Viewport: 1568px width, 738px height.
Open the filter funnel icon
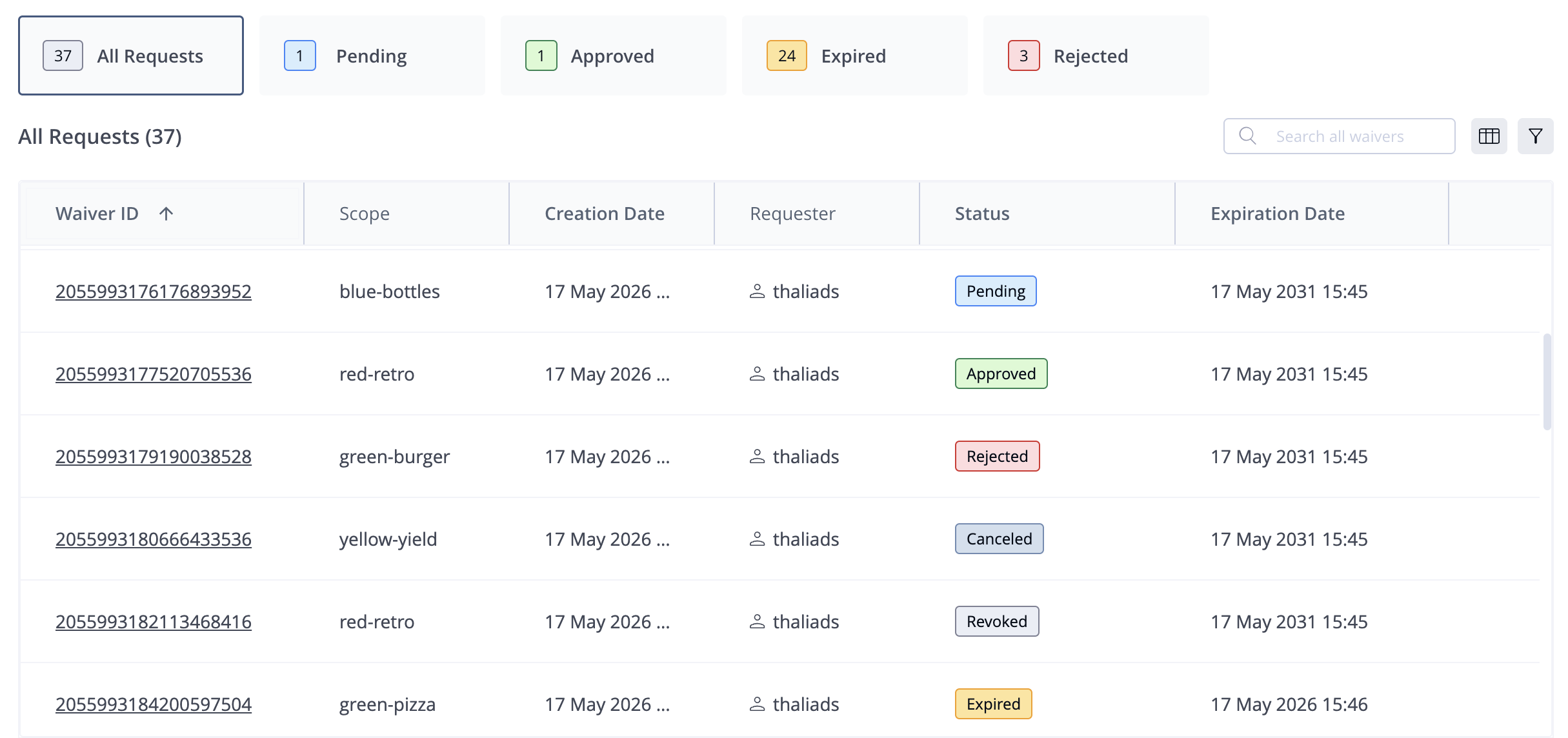click(1535, 136)
